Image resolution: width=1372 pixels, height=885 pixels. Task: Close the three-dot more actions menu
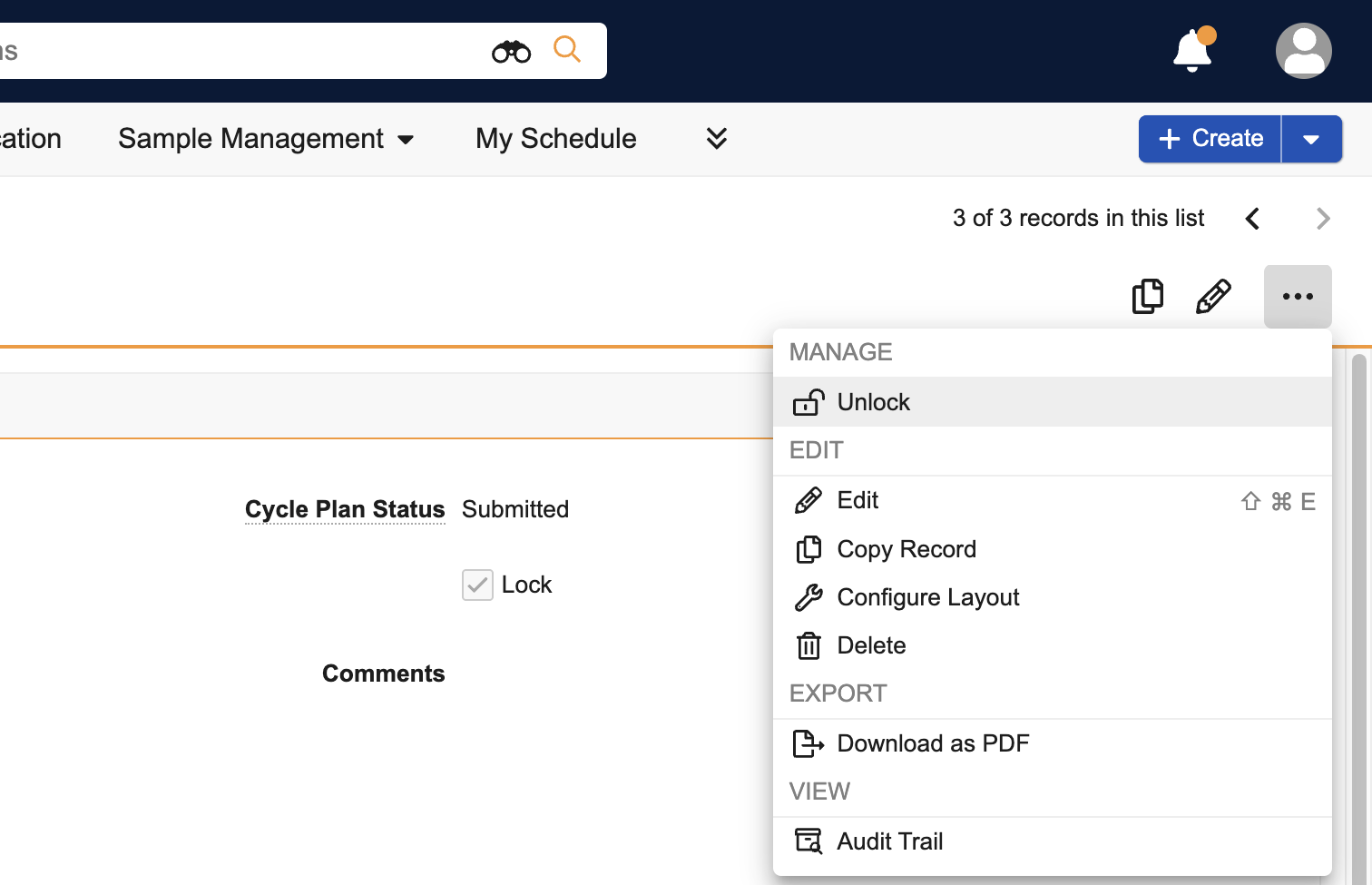coord(1298,297)
